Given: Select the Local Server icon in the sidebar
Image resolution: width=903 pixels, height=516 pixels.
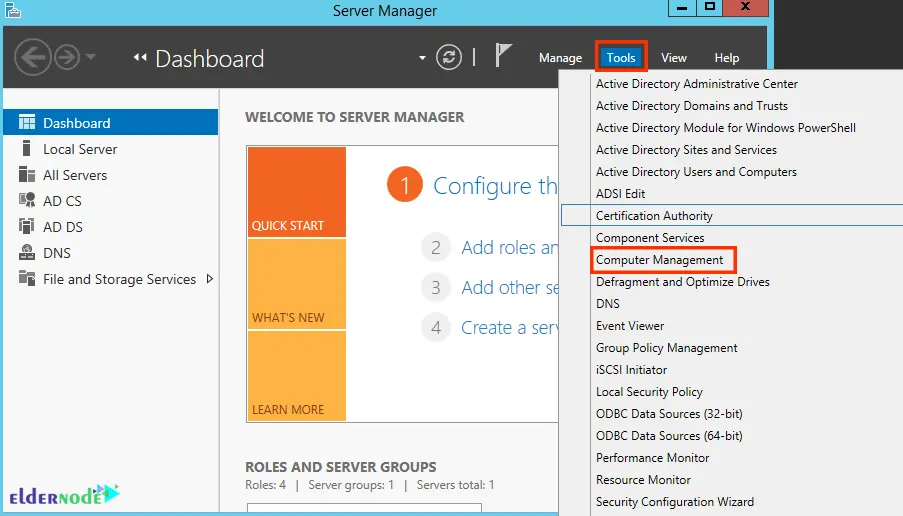Looking at the screenshot, I should point(26,149).
